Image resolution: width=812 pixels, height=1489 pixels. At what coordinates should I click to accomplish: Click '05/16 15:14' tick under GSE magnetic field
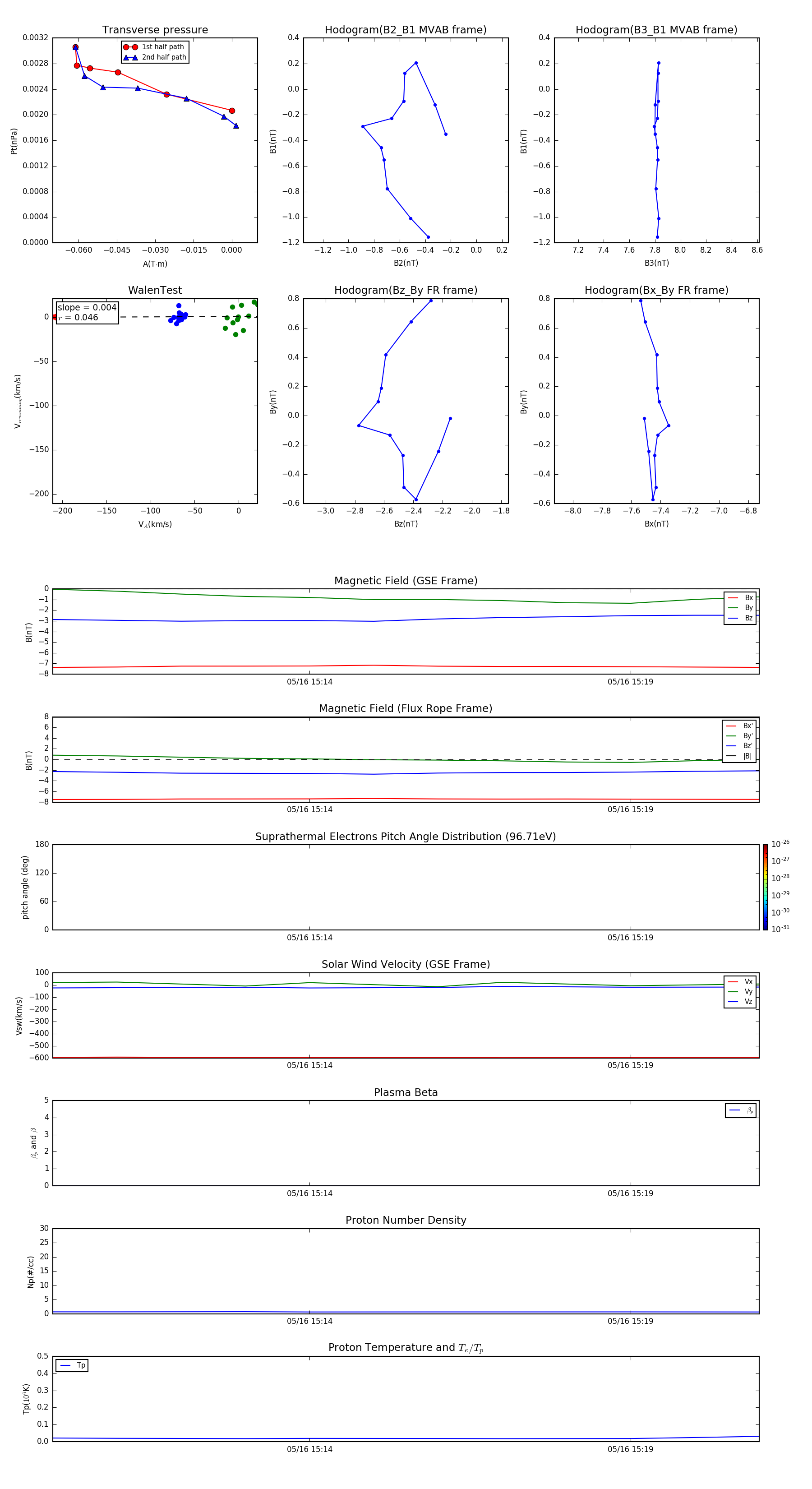pyautogui.click(x=309, y=682)
